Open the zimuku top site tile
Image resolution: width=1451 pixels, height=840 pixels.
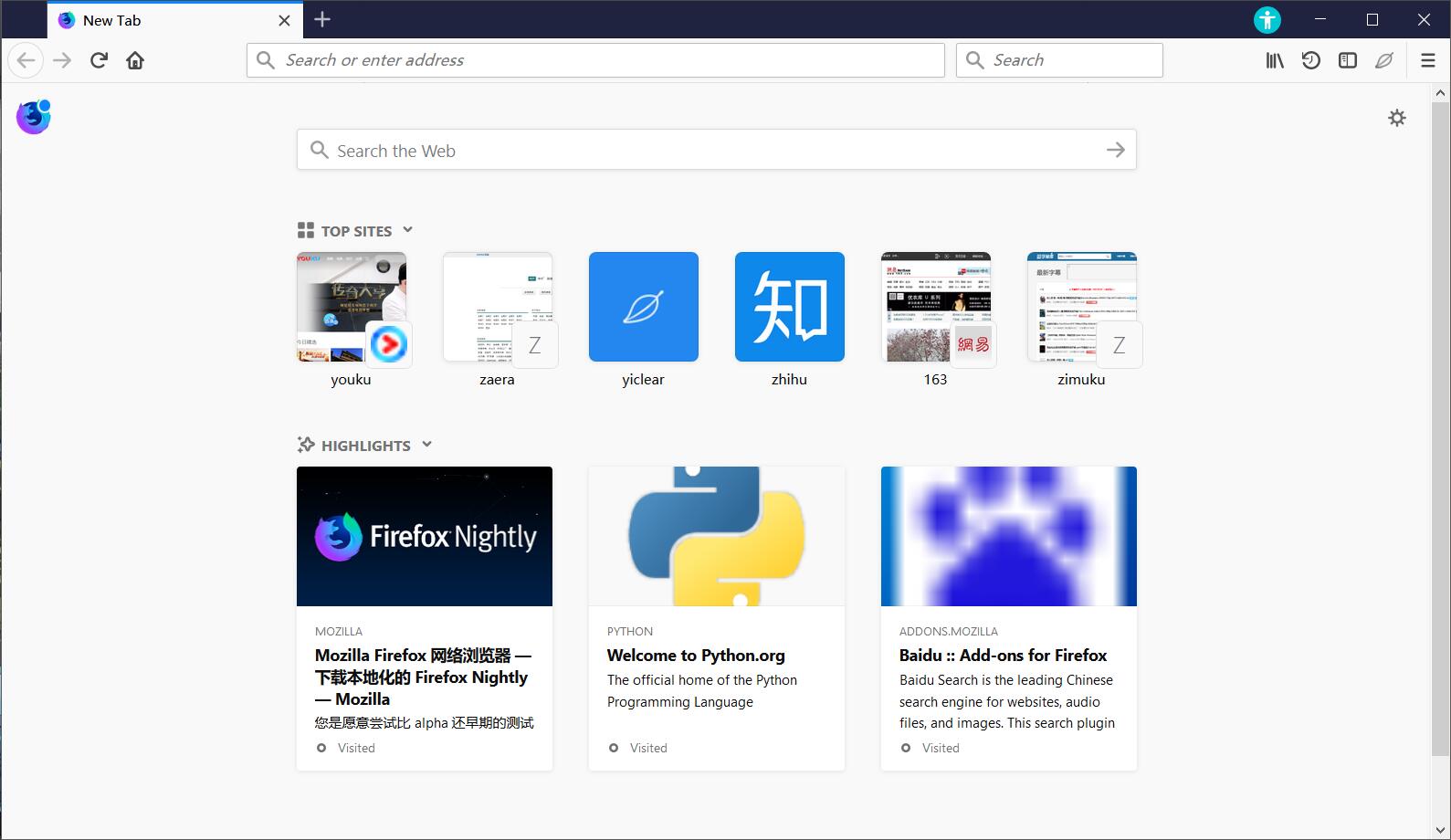point(1082,307)
